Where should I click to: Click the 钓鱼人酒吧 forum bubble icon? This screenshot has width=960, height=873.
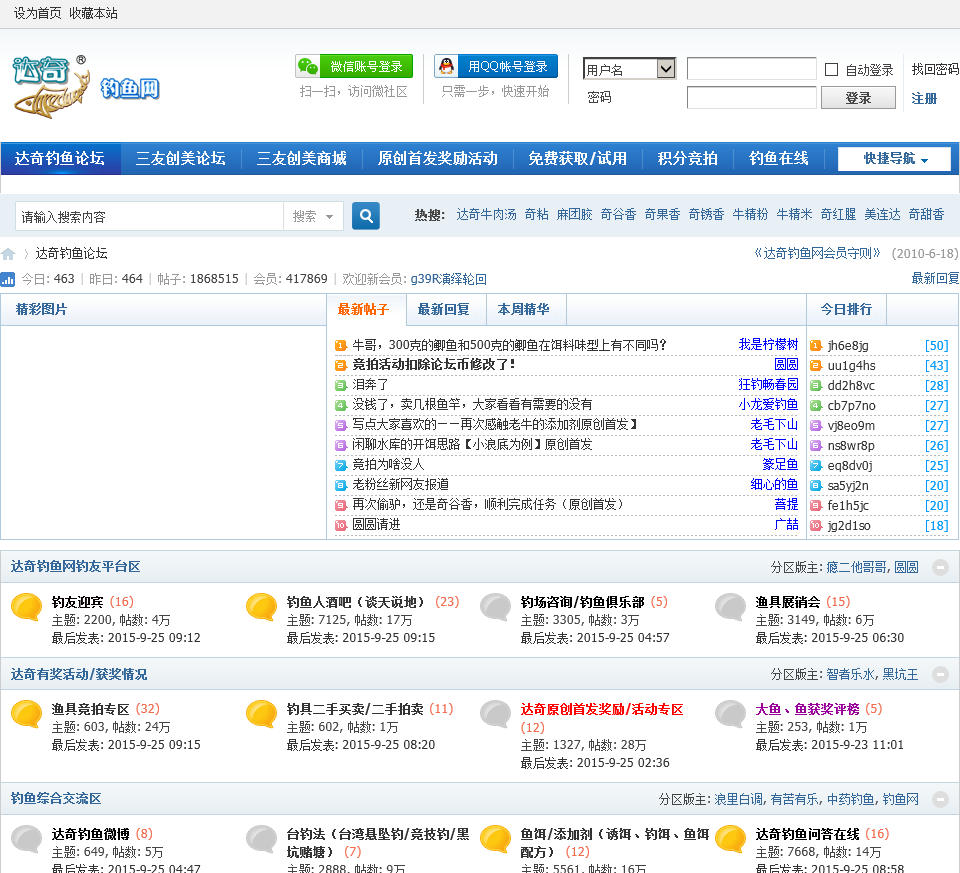coord(261,607)
